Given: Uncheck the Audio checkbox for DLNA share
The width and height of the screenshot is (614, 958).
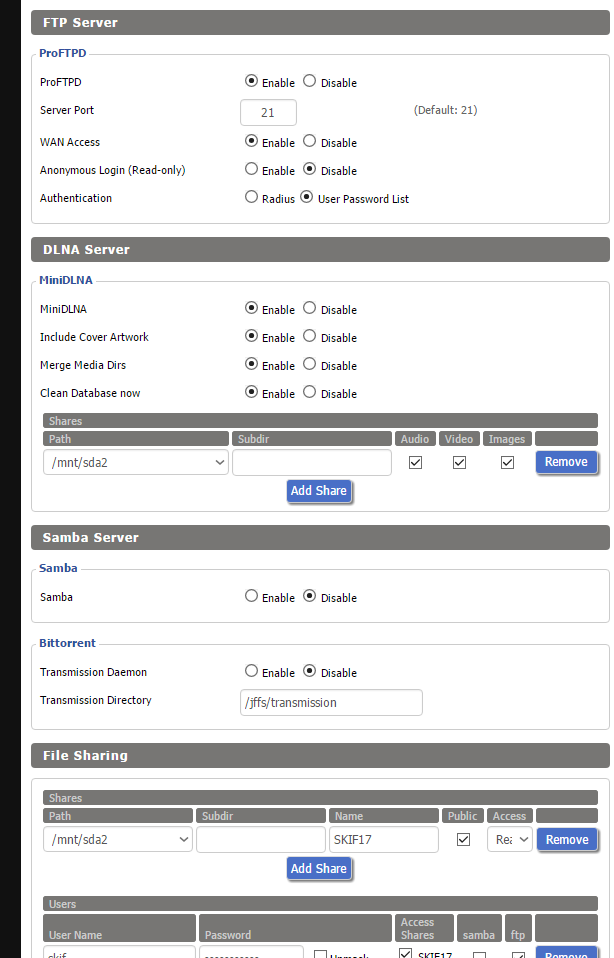Looking at the screenshot, I should click(x=415, y=462).
